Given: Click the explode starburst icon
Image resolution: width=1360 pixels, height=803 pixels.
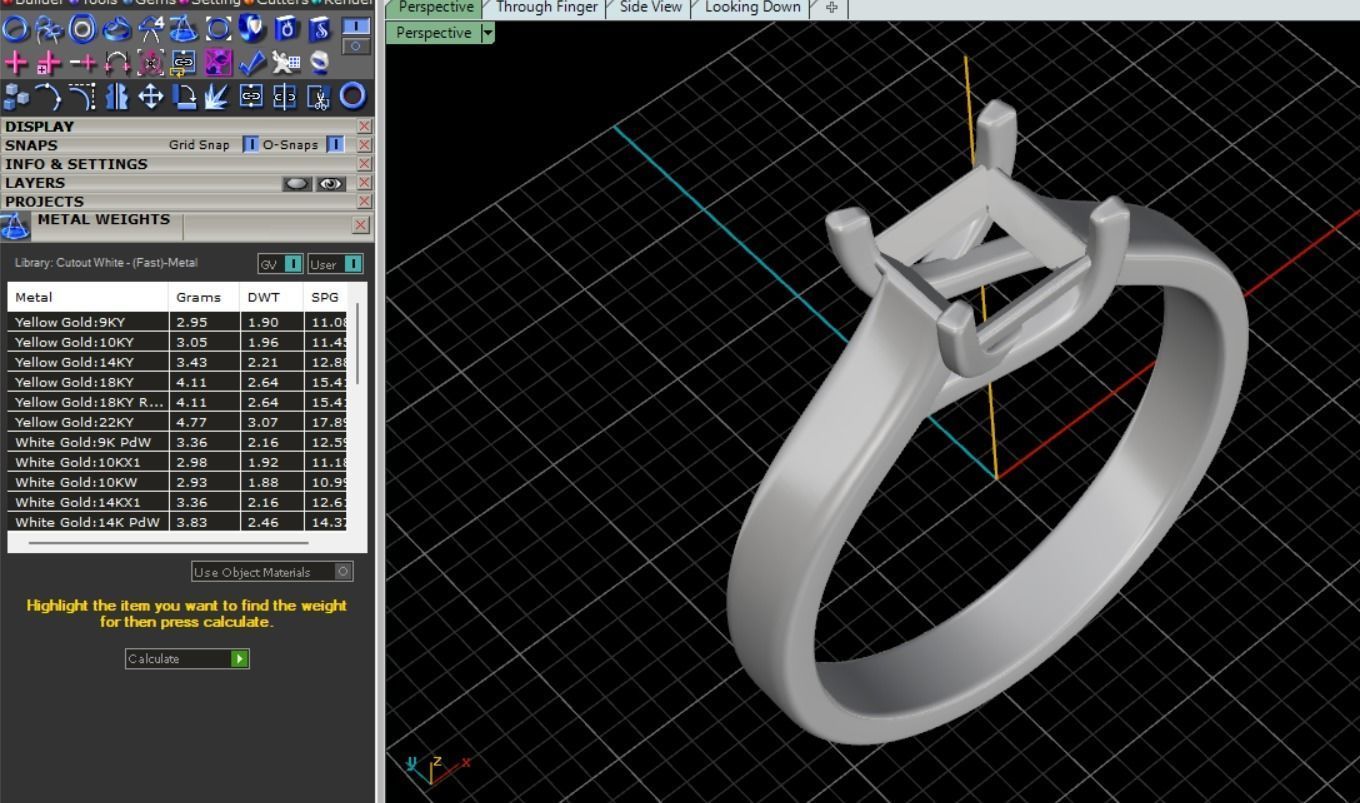Looking at the screenshot, I should pos(218,96).
